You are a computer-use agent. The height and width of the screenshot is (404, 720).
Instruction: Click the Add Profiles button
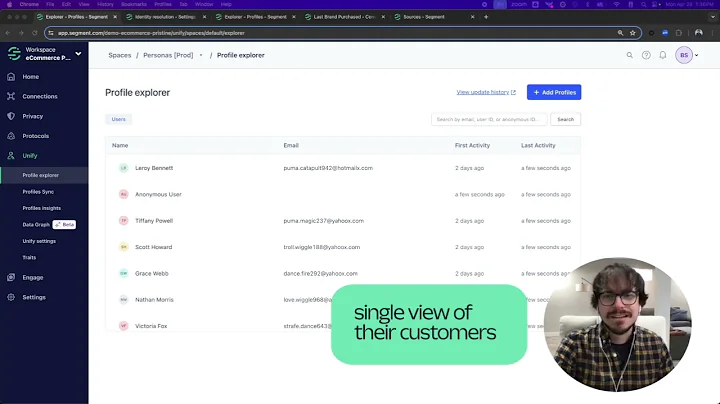pos(554,92)
